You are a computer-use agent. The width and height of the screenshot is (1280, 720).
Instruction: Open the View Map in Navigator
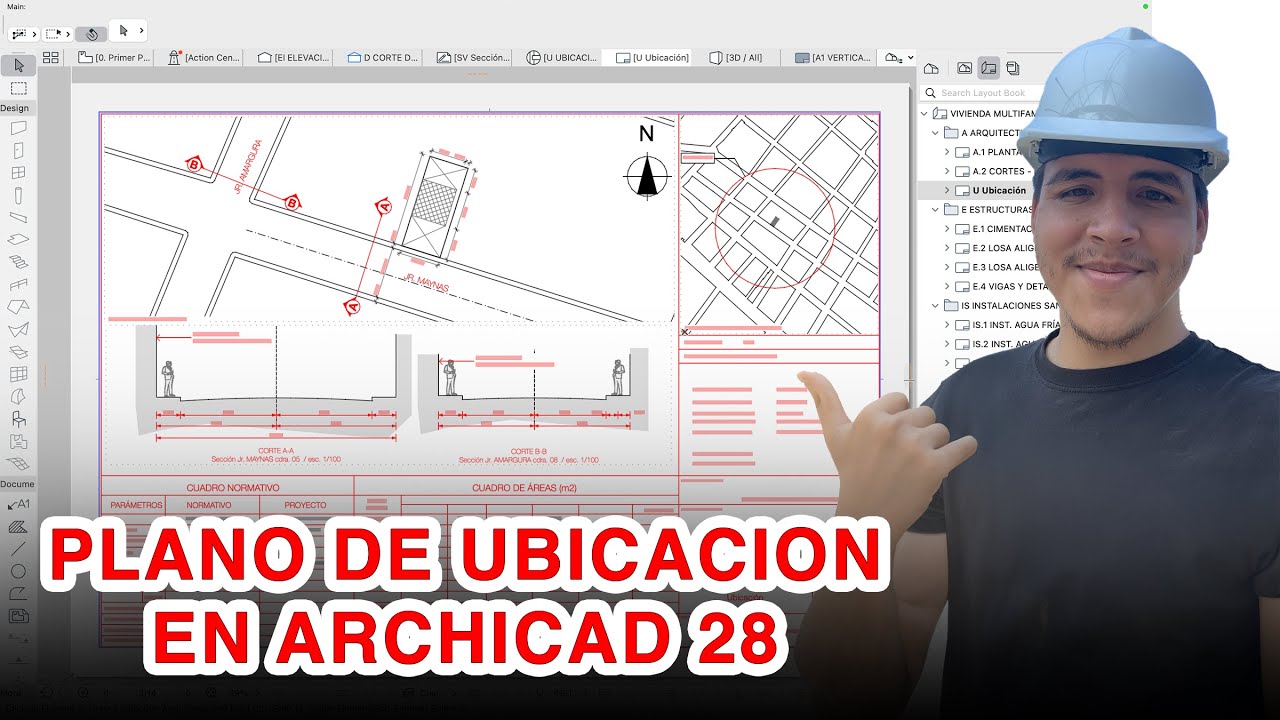[964, 68]
